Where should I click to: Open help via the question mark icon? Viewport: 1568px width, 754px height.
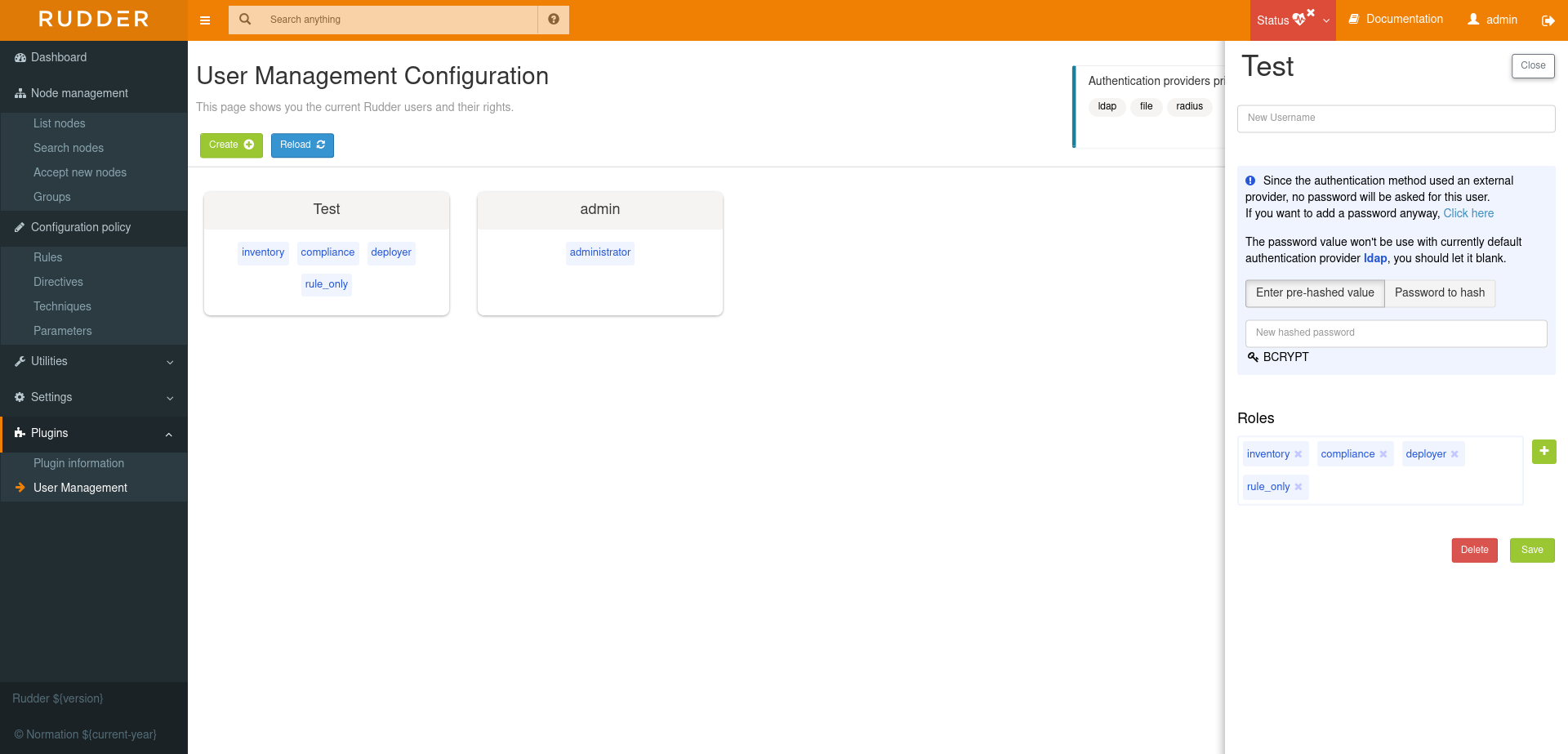(554, 19)
